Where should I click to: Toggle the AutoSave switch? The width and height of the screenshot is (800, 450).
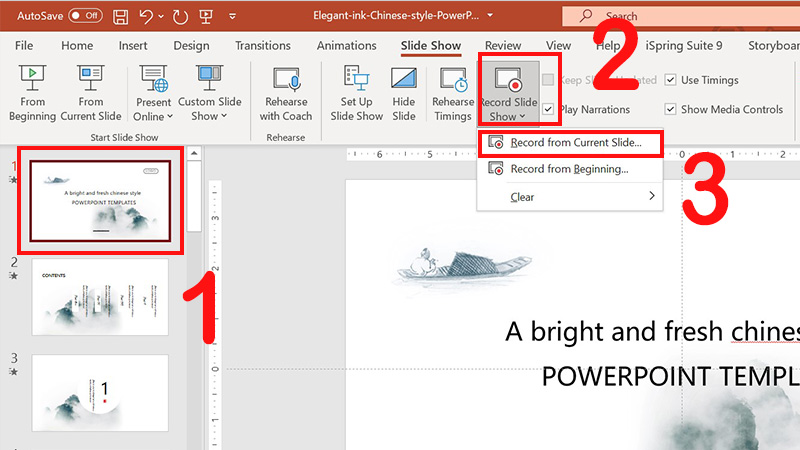[x=85, y=17]
